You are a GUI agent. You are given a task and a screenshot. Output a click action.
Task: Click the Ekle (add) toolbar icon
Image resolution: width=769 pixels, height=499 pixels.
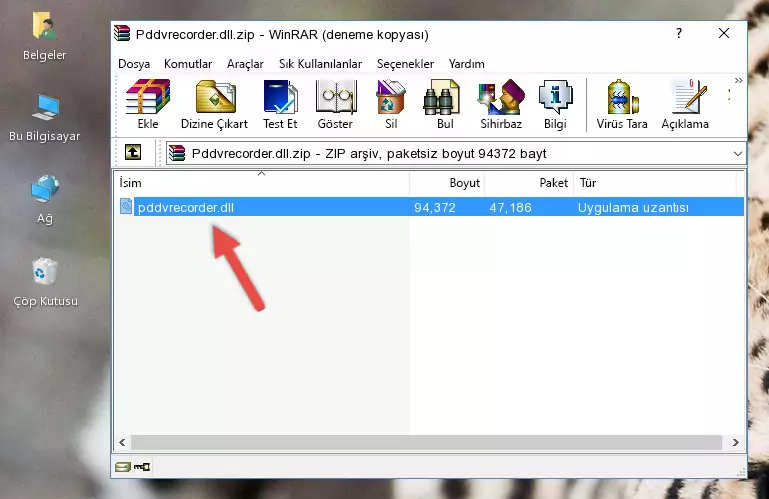[148, 104]
